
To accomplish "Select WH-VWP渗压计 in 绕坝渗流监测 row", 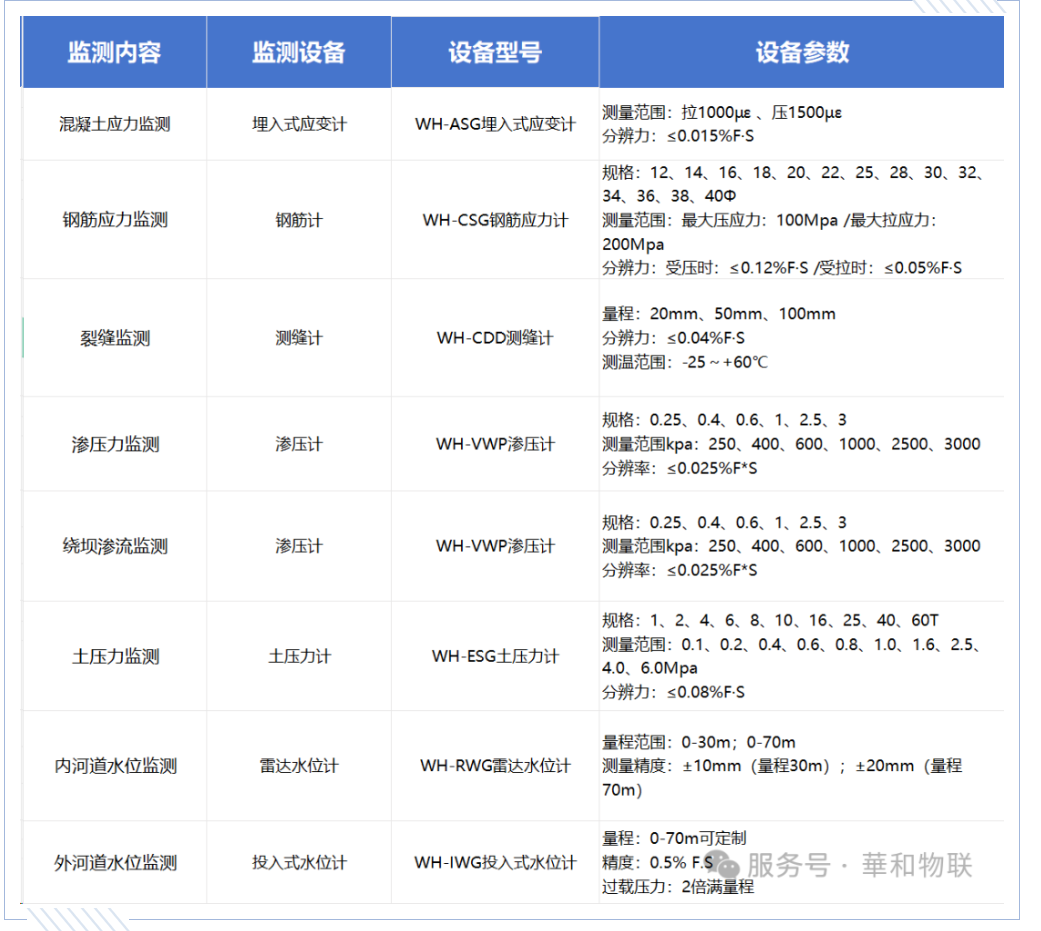I will (495, 547).
